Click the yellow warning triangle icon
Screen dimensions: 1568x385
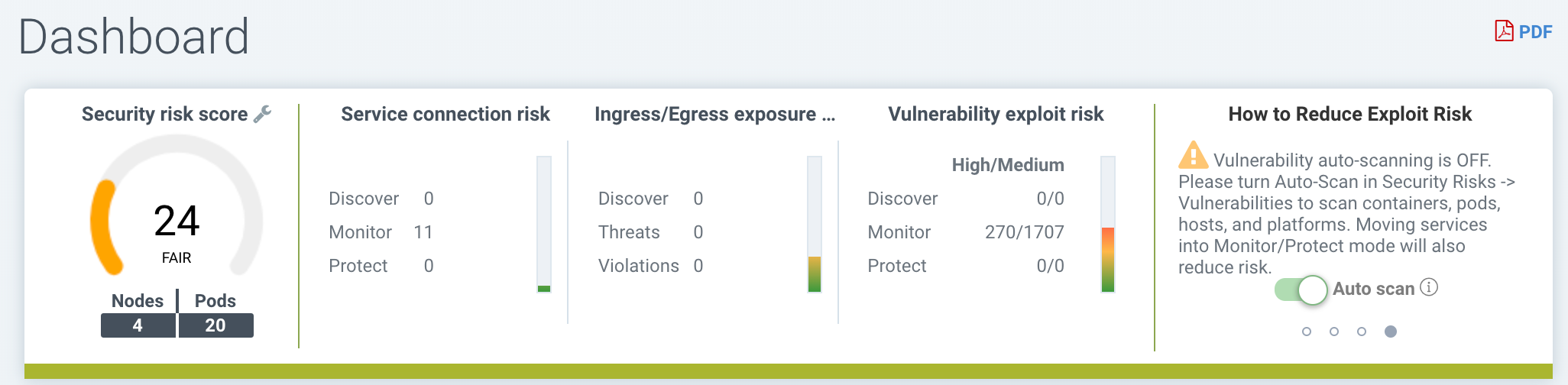(x=1193, y=156)
